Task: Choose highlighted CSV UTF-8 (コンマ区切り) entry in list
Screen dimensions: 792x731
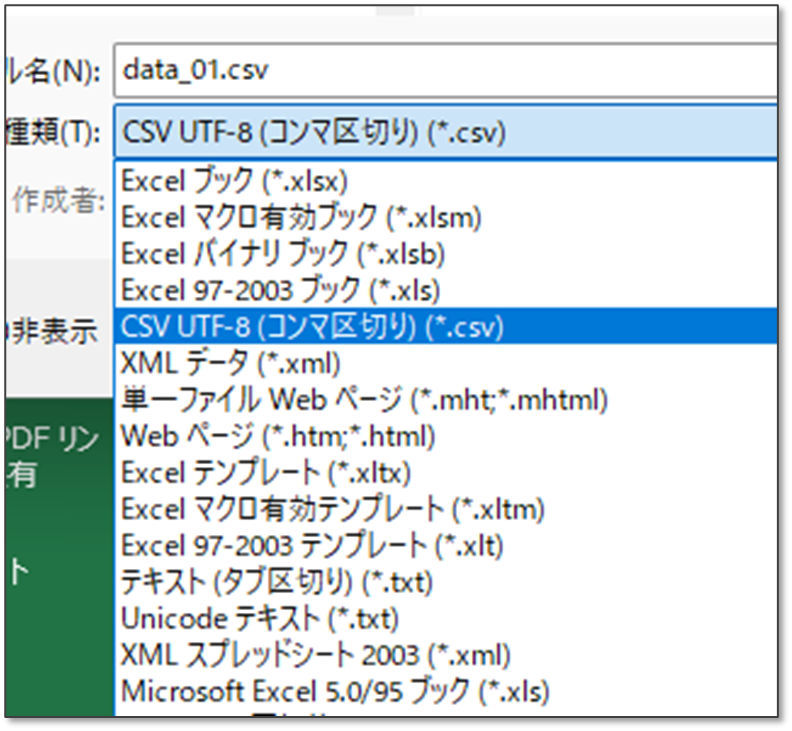Action: [312, 326]
